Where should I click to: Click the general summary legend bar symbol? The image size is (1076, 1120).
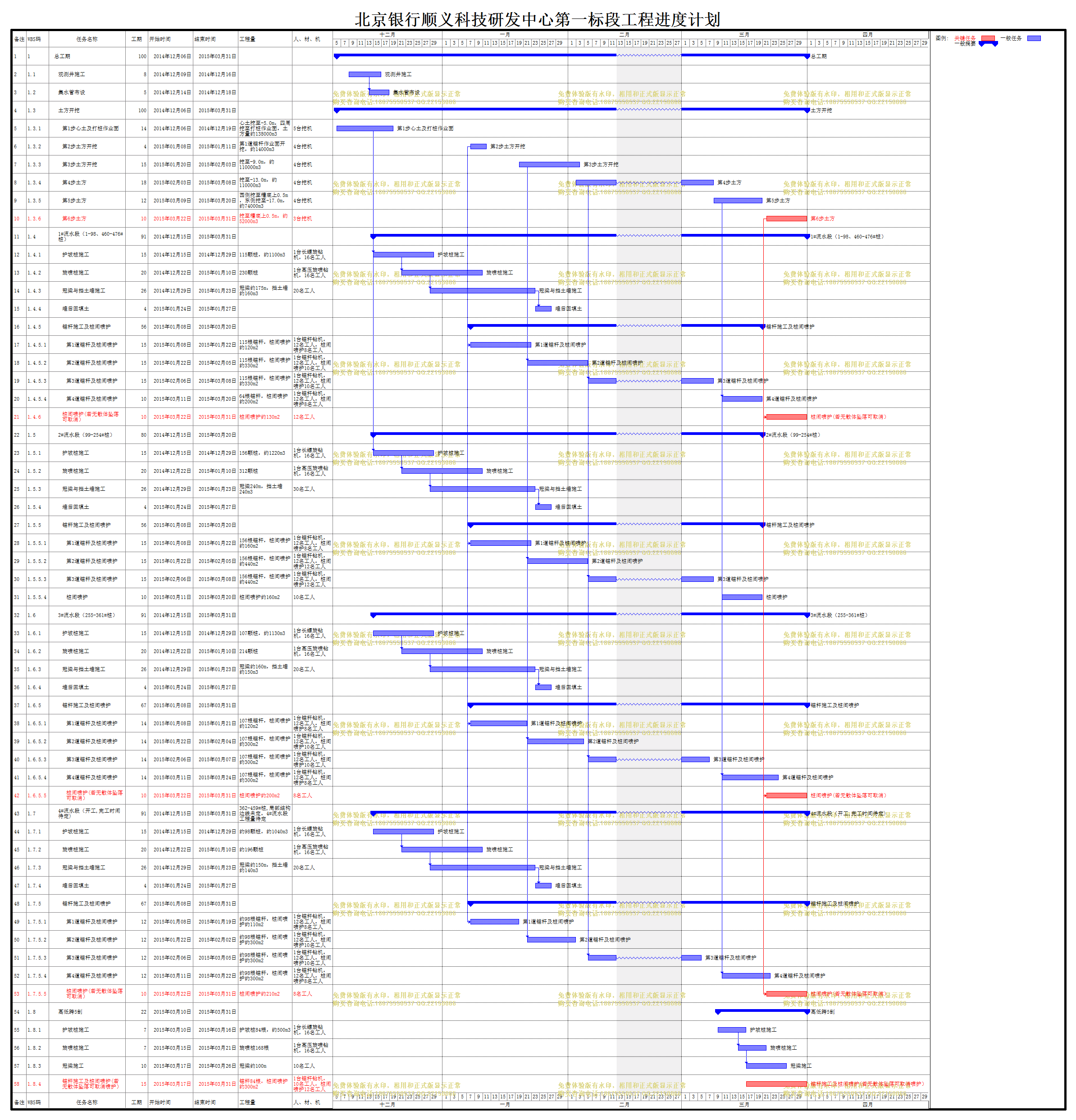[988, 44]
